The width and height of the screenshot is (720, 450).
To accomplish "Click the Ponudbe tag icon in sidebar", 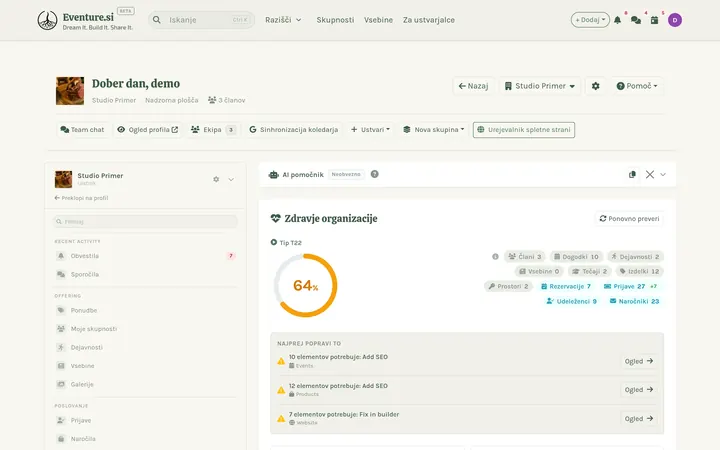I will pyautogui.click(x=61, y=310).
